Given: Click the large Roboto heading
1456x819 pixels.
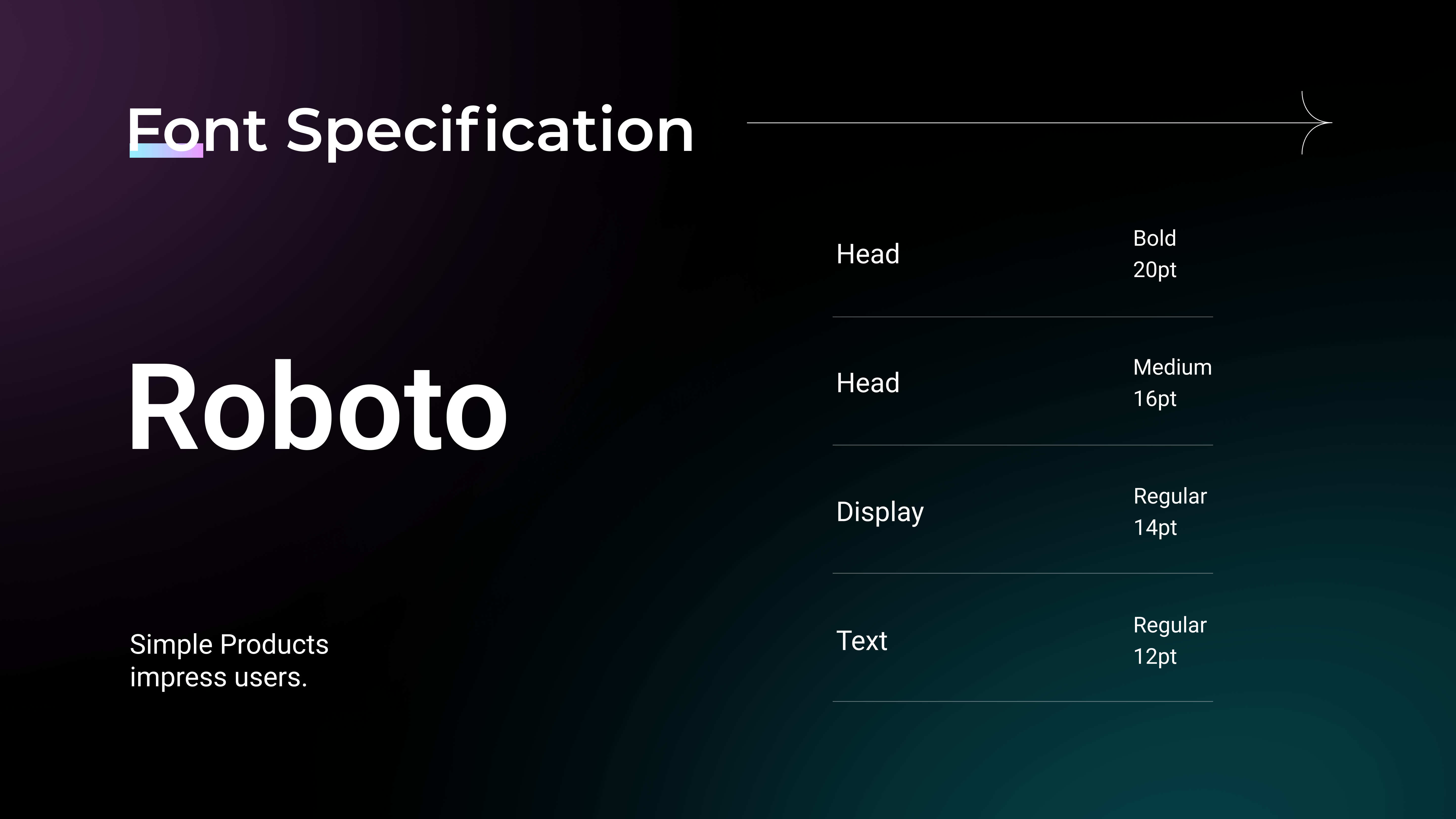Looking at the screenshot, I should [318, 406].
